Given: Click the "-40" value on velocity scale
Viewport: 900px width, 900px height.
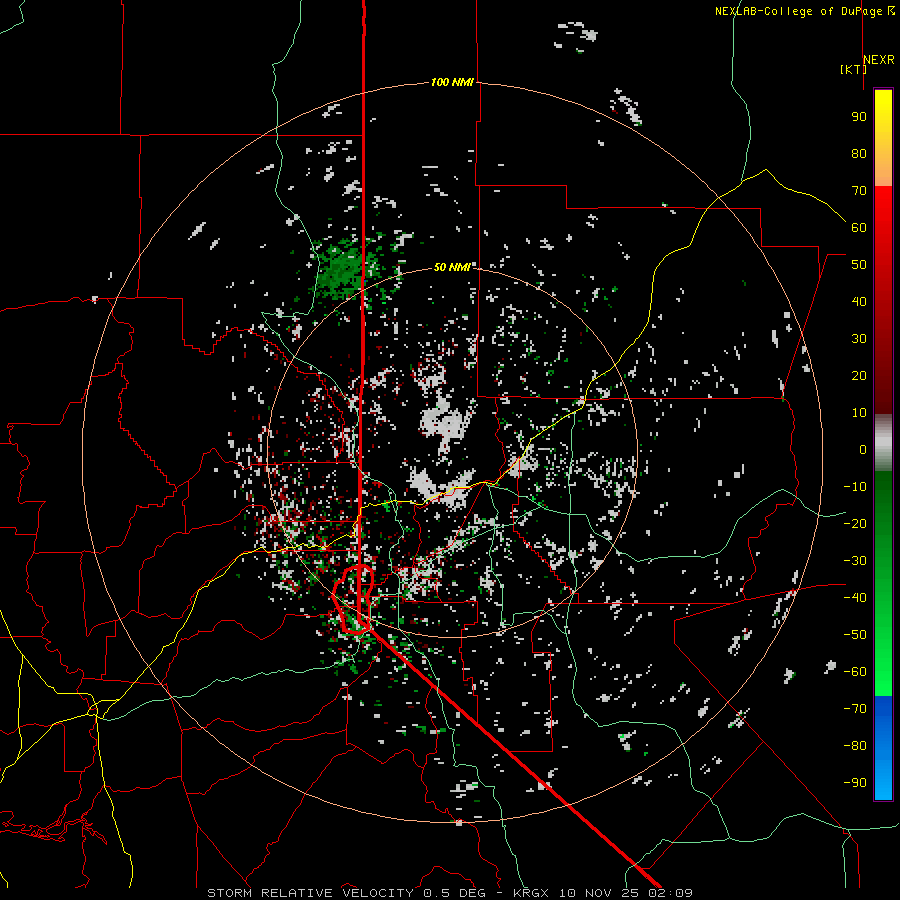Looking at the screenshot, I should click(855, 598).
